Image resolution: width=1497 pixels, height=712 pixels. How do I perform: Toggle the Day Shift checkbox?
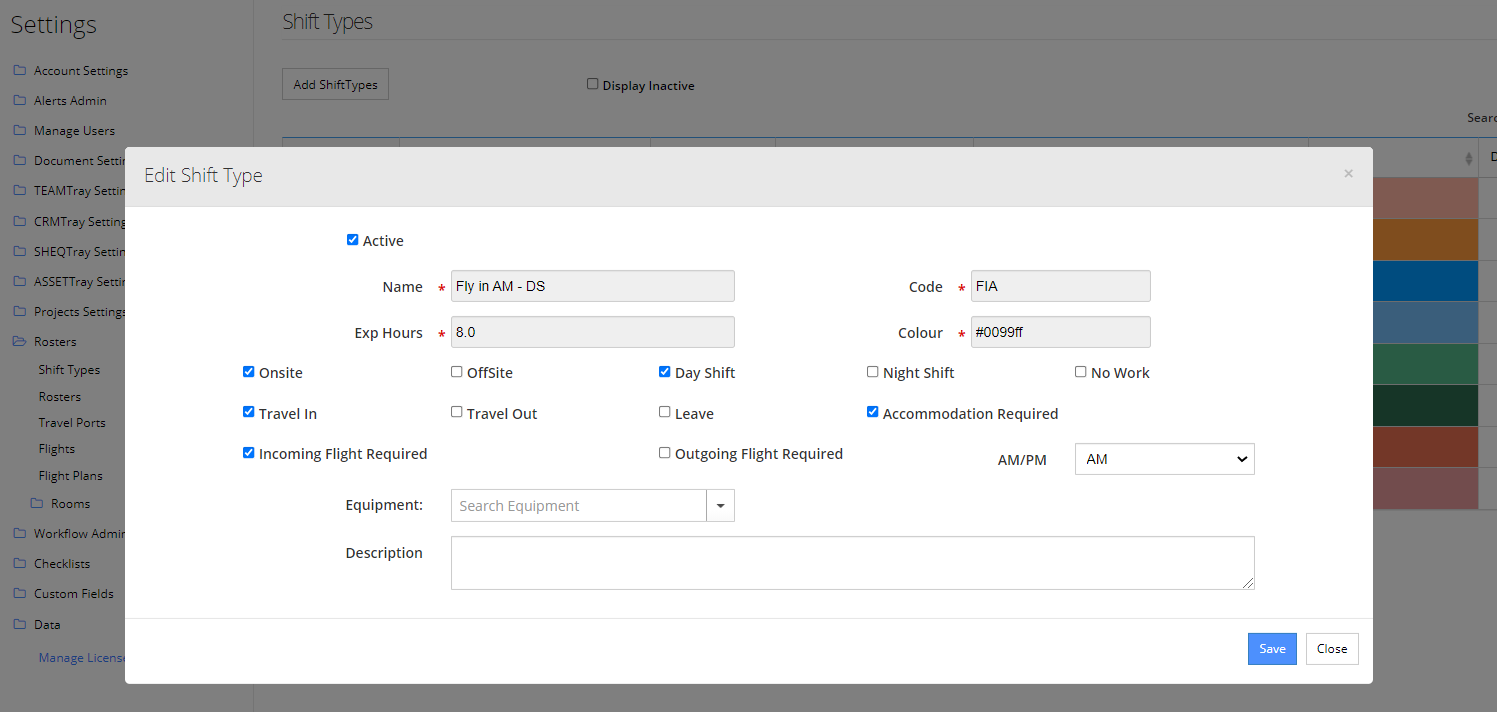click(x=664, y=372)
